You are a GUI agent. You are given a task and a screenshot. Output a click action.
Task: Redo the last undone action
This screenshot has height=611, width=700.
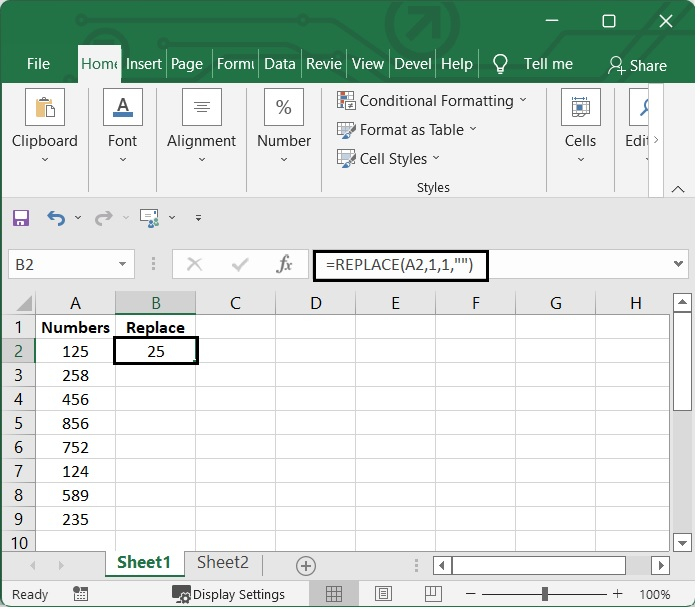click(104, 218)
